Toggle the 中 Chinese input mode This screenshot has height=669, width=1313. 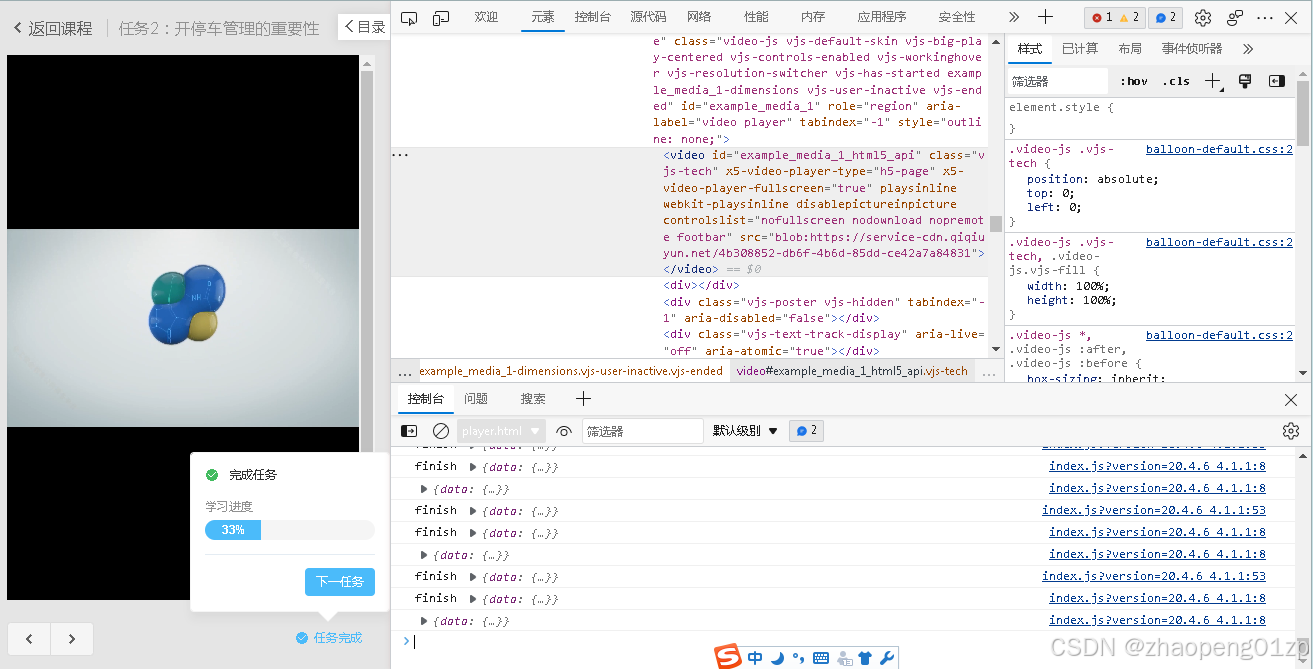pos(755,658)
